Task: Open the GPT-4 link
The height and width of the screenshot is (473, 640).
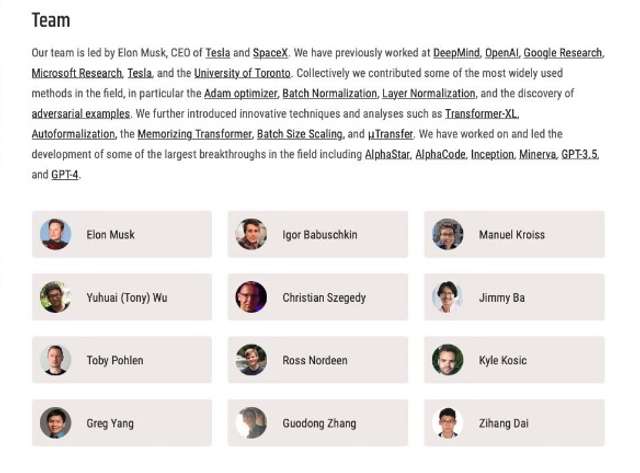Action: click(x=65, y=175)
